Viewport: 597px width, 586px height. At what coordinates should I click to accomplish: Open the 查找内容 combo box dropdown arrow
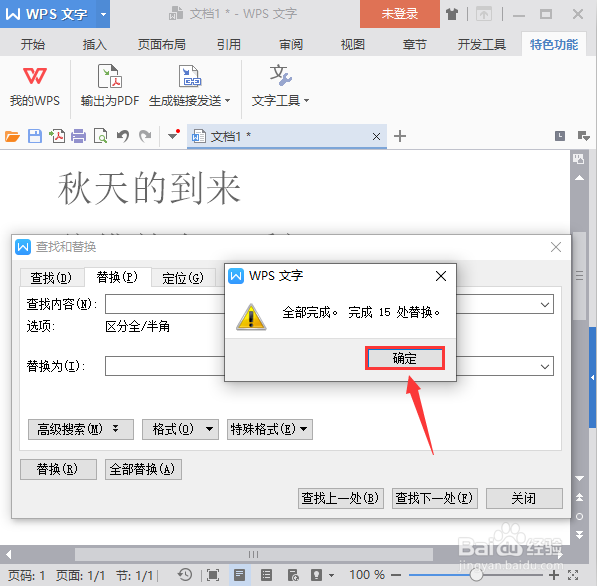click(x=545, y=305)
